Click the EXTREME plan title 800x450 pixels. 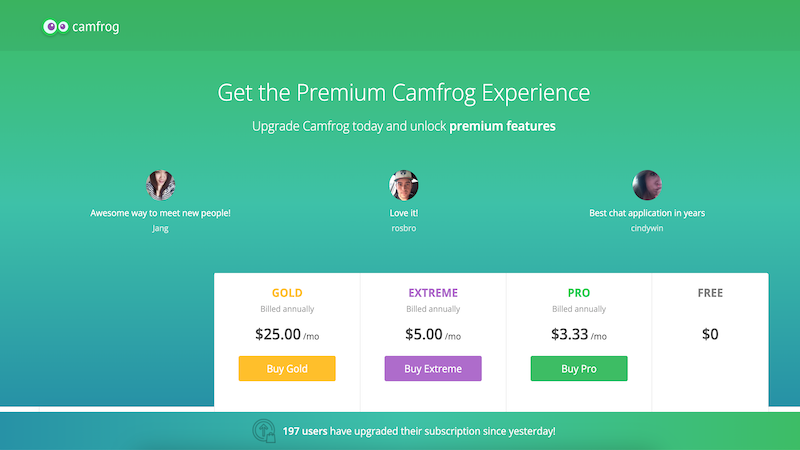pos(433,293)
